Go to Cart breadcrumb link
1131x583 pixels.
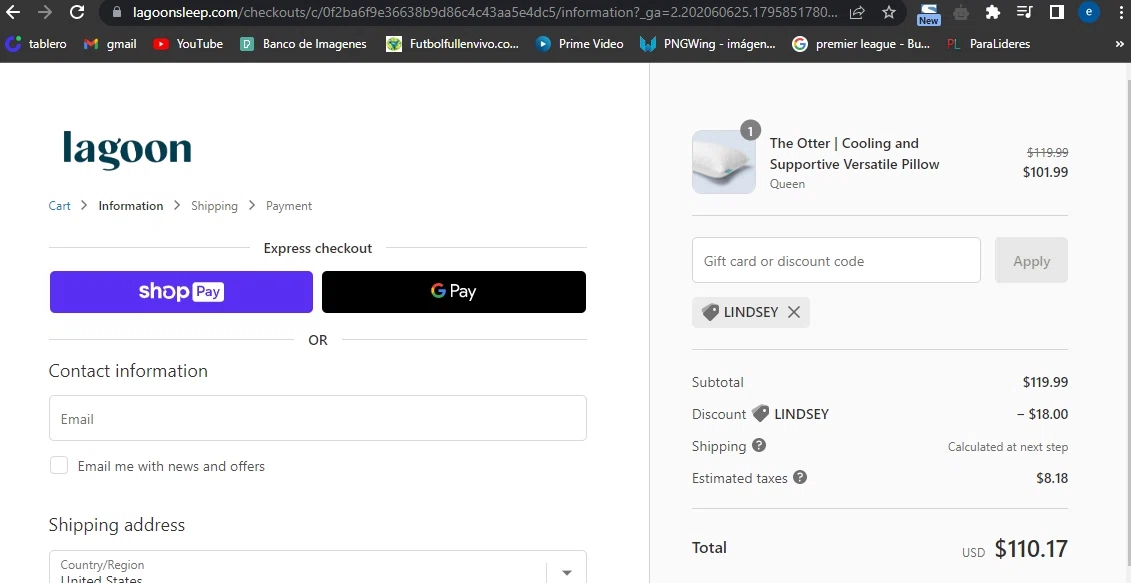pos(59,206)
